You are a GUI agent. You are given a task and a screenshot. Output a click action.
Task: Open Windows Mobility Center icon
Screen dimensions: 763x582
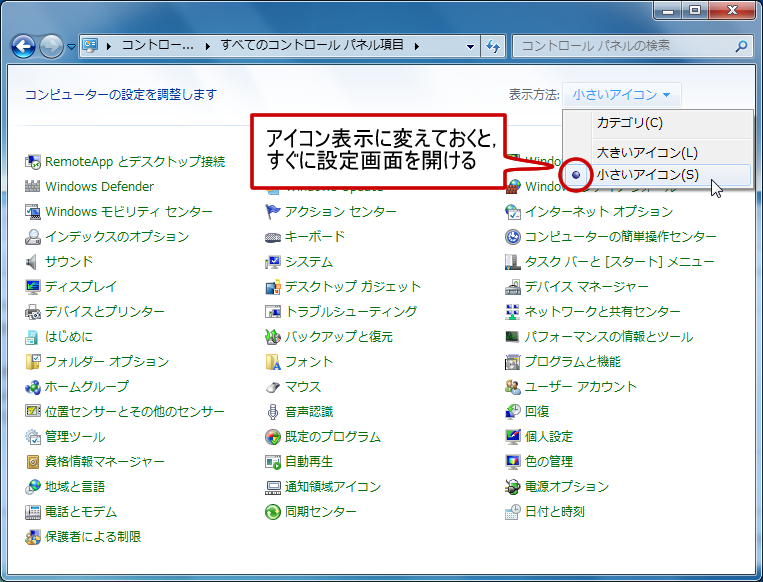point(33,212)
